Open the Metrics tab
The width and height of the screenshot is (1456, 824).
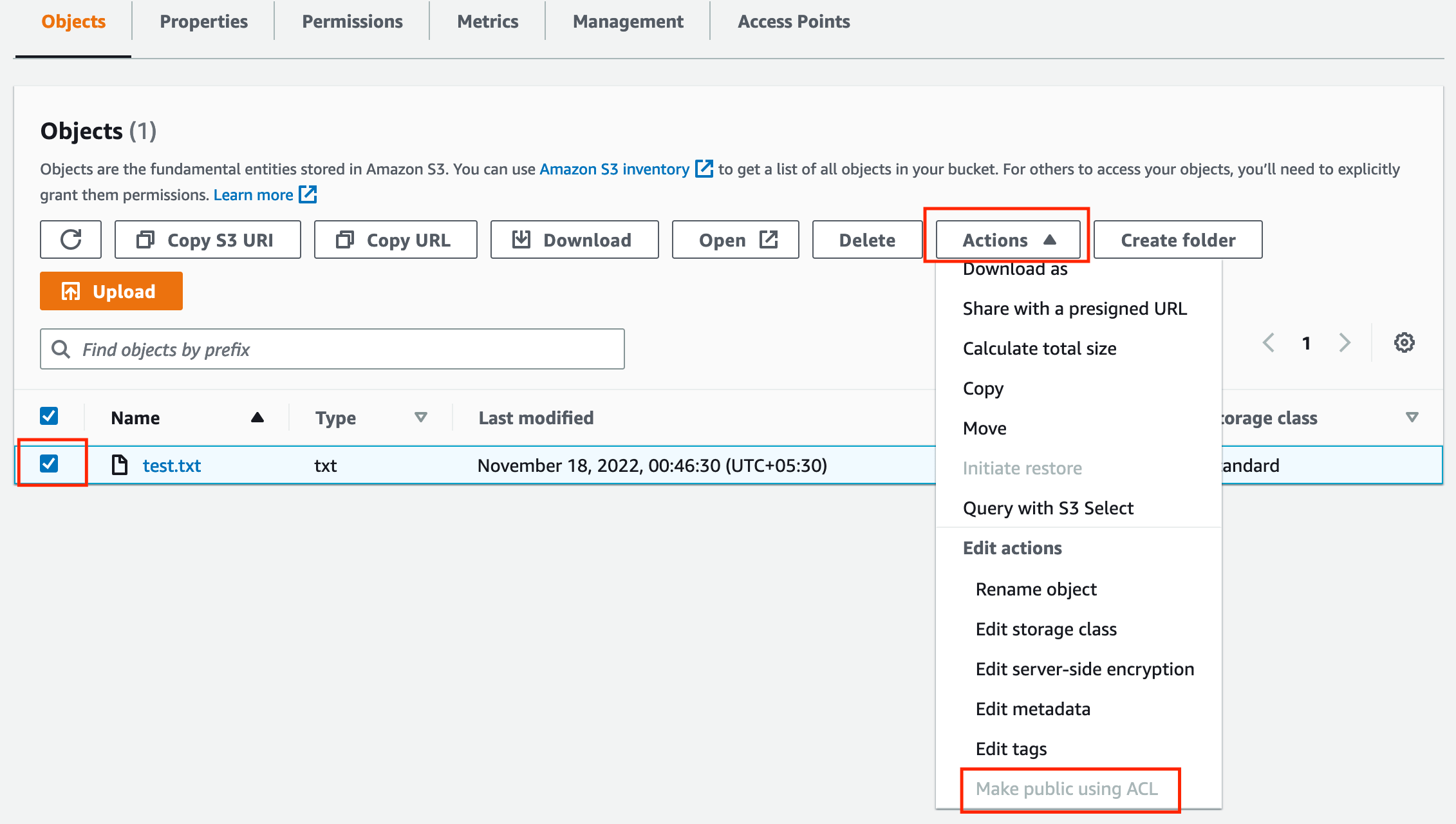pos(487,21)
